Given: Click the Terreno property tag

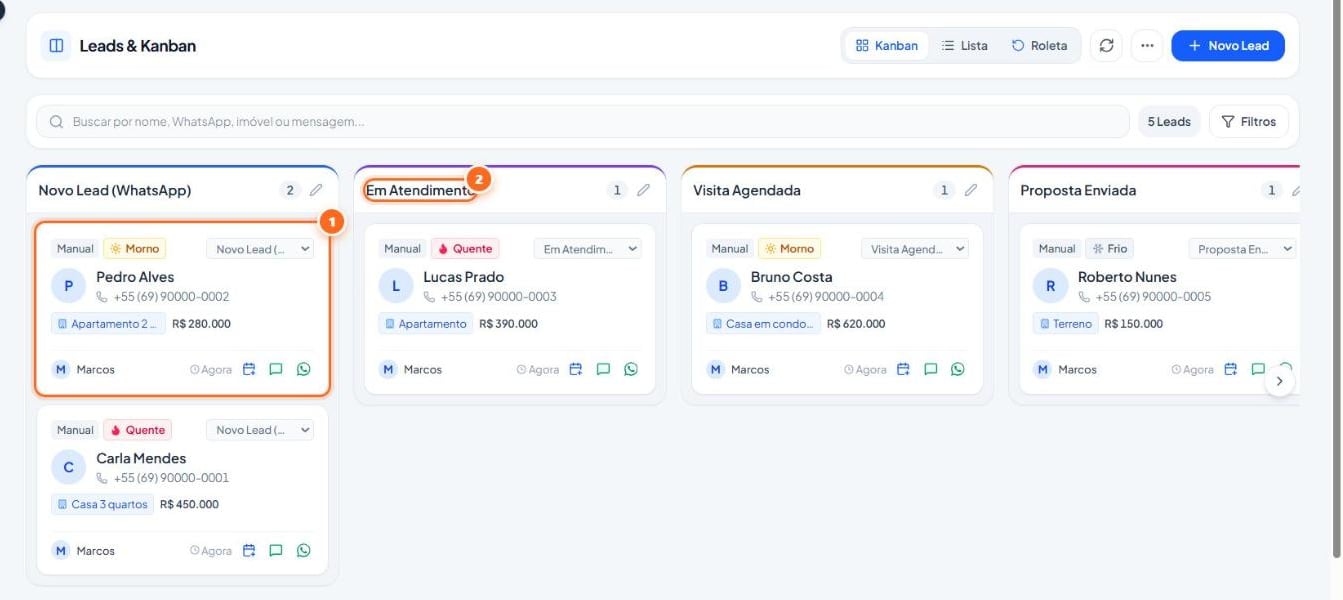Looking at the screenshot, I should pos(1066,324).
